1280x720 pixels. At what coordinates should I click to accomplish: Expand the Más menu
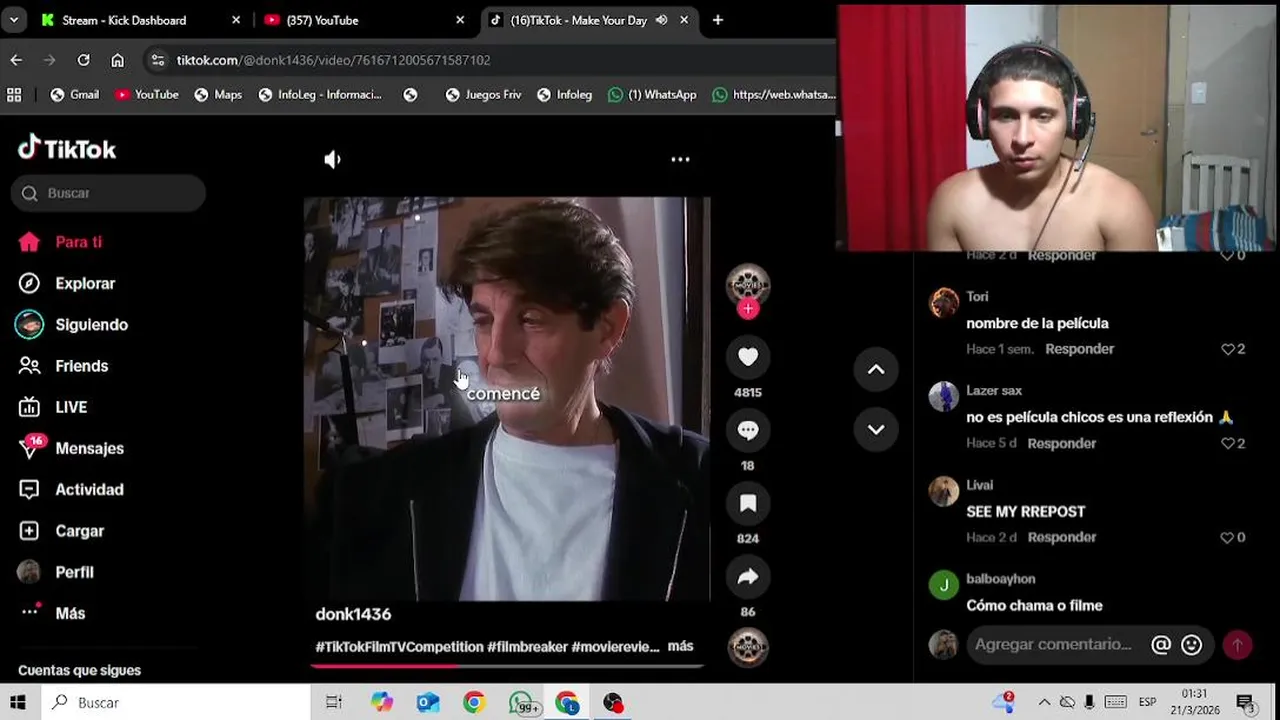(x=52, y=613)
